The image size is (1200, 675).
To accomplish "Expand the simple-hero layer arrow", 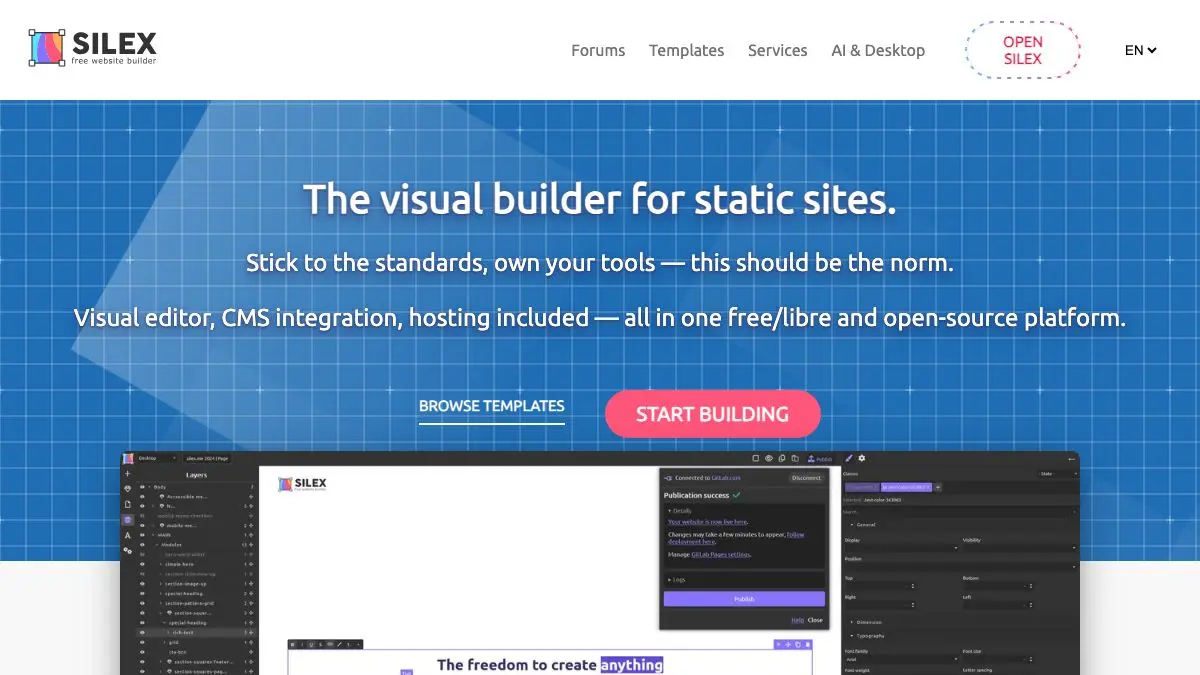I will click(x=161, y=564).
